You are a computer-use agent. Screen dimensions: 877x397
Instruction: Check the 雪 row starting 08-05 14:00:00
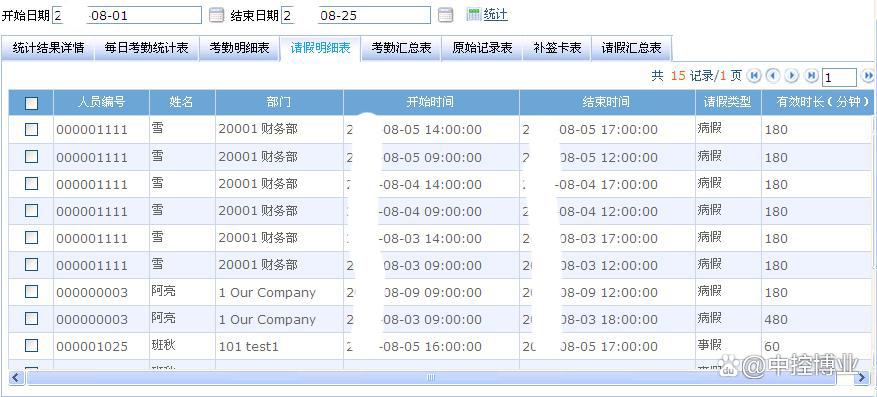(31, 129)
